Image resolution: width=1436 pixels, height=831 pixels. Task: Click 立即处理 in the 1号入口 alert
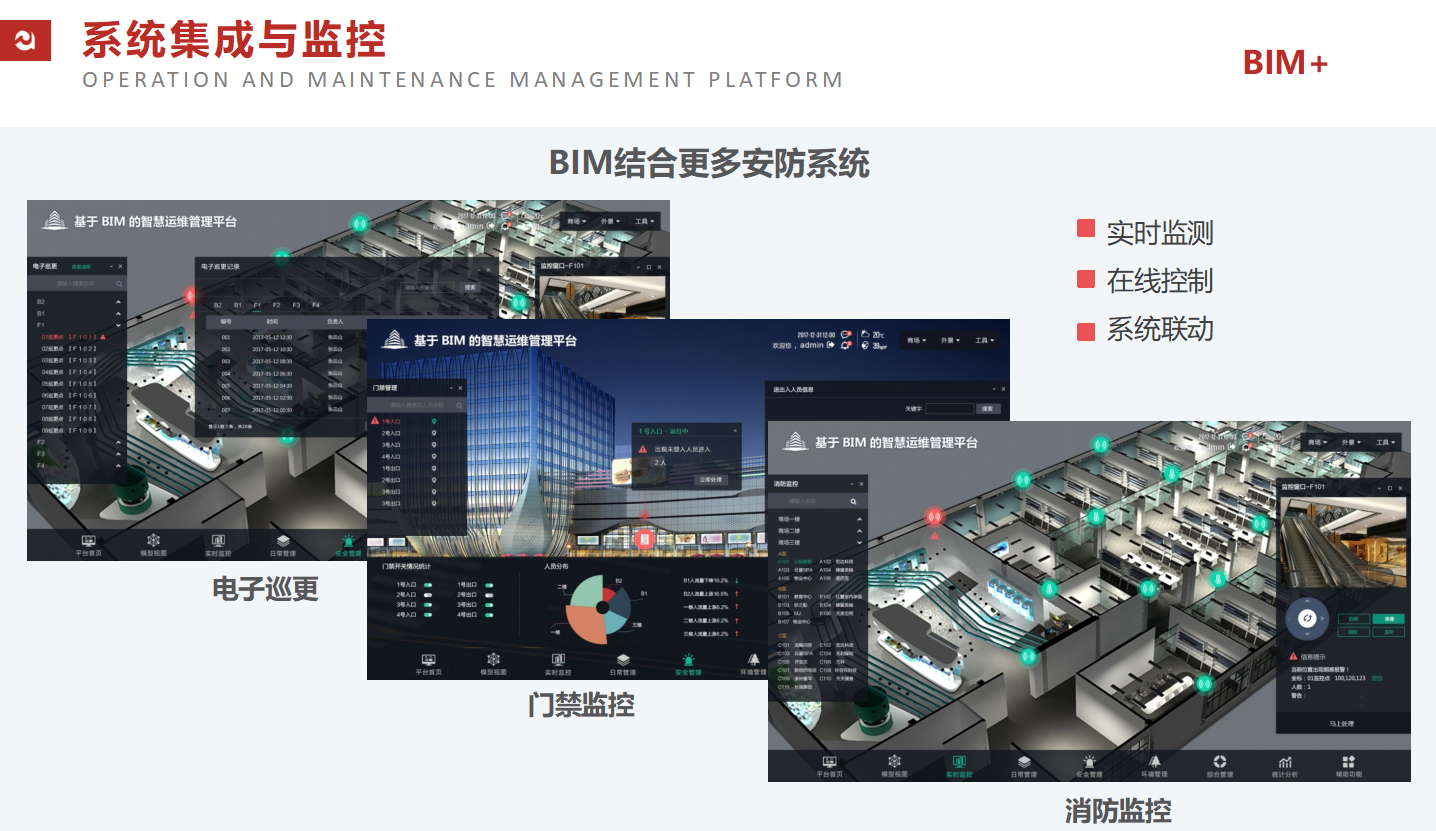coord(709,480)
